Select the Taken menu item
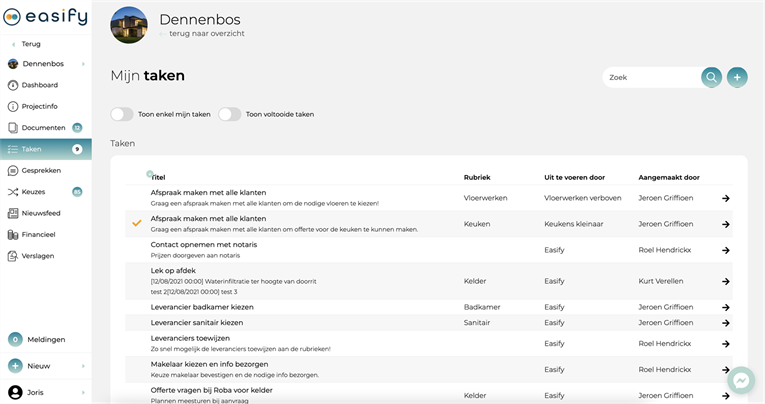The height and width of the screenshot is (404, 765). point(46,149)
